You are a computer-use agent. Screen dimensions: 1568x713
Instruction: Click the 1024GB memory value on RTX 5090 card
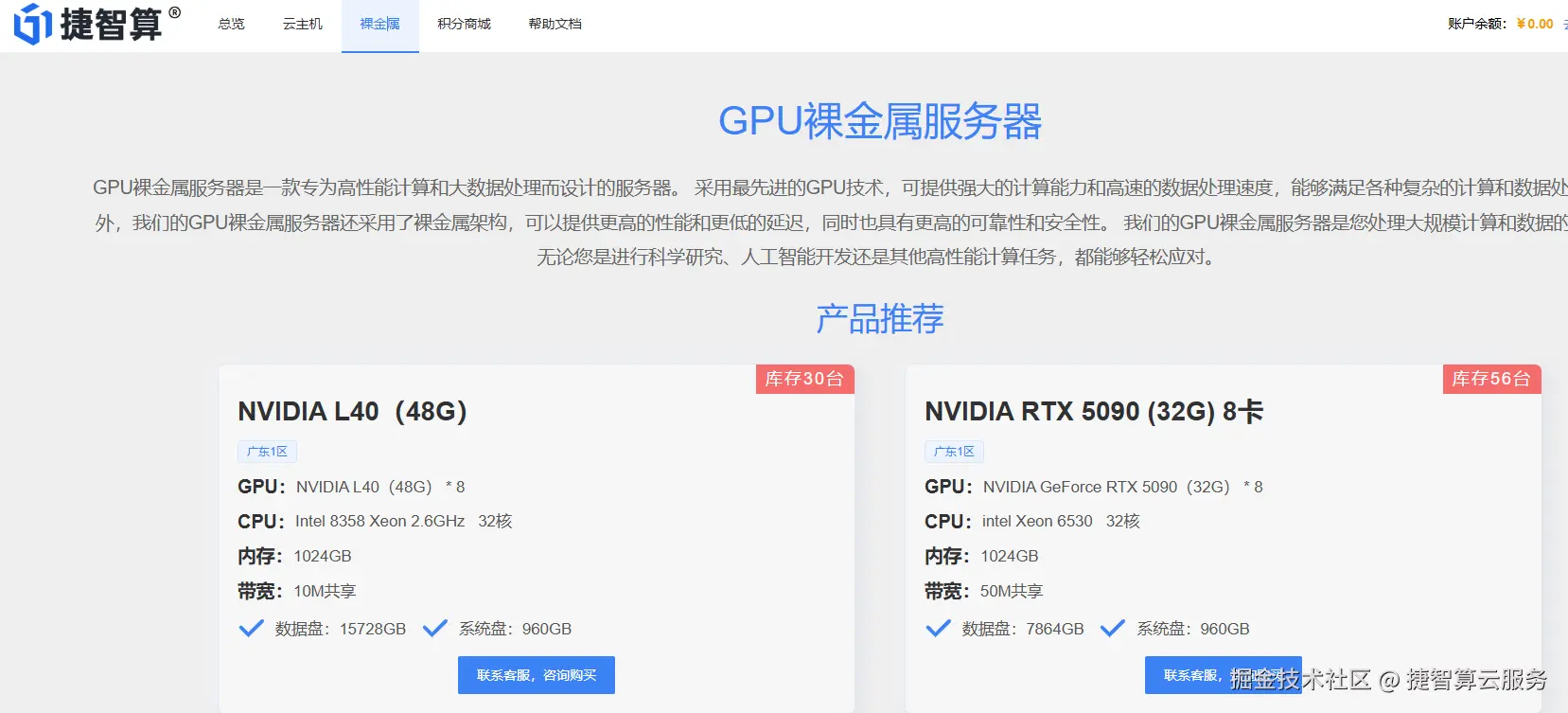(1010, 556)
